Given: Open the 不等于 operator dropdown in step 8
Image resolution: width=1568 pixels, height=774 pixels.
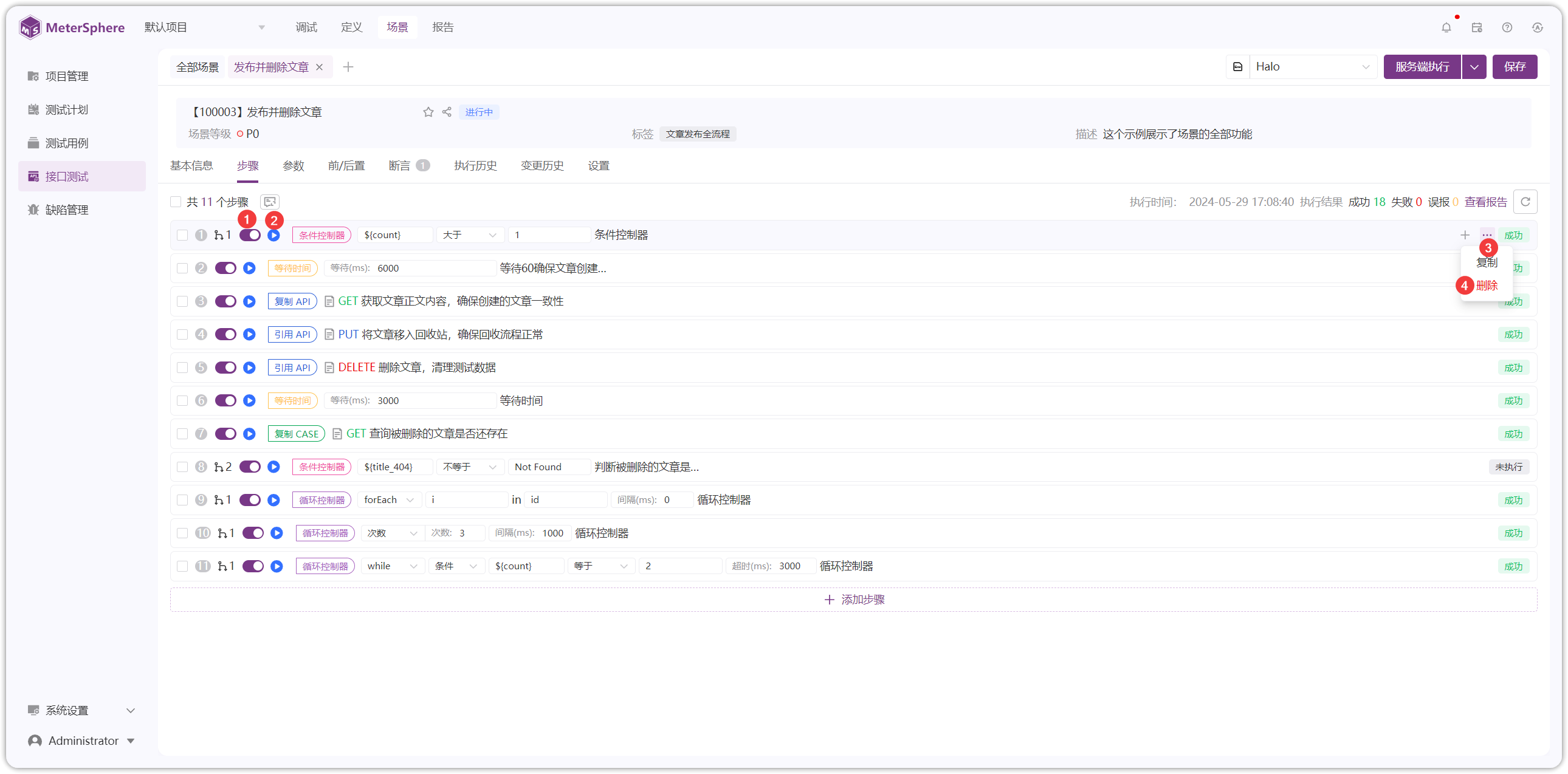Looking at the screenshot, I should coord(470,467).
